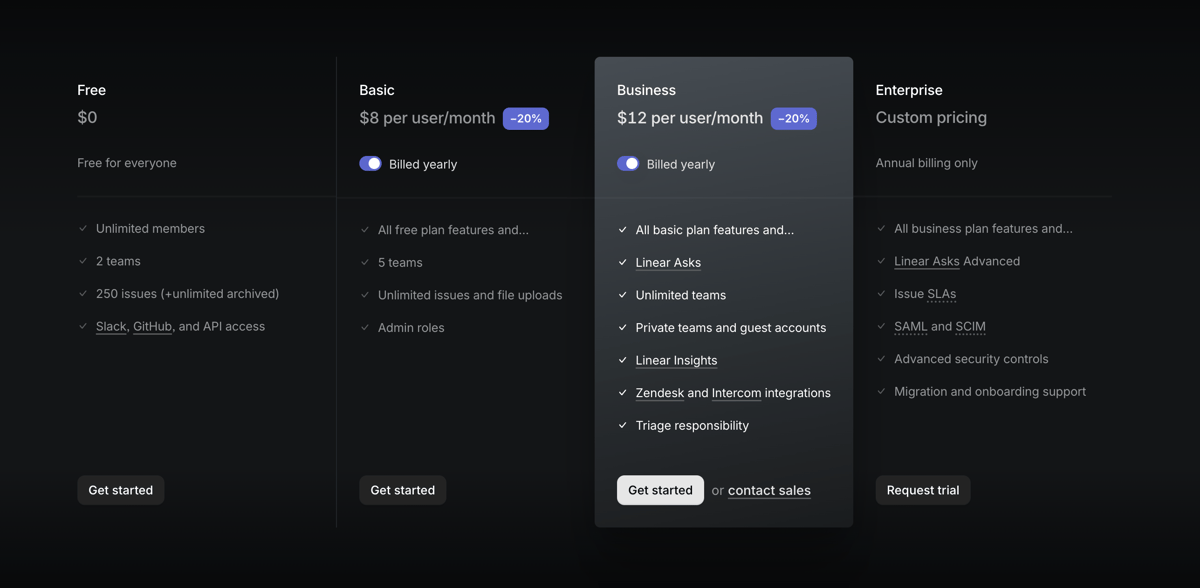Click Get started on the Basic plan
Screen dimensions: 1200x588
[402, 490]
